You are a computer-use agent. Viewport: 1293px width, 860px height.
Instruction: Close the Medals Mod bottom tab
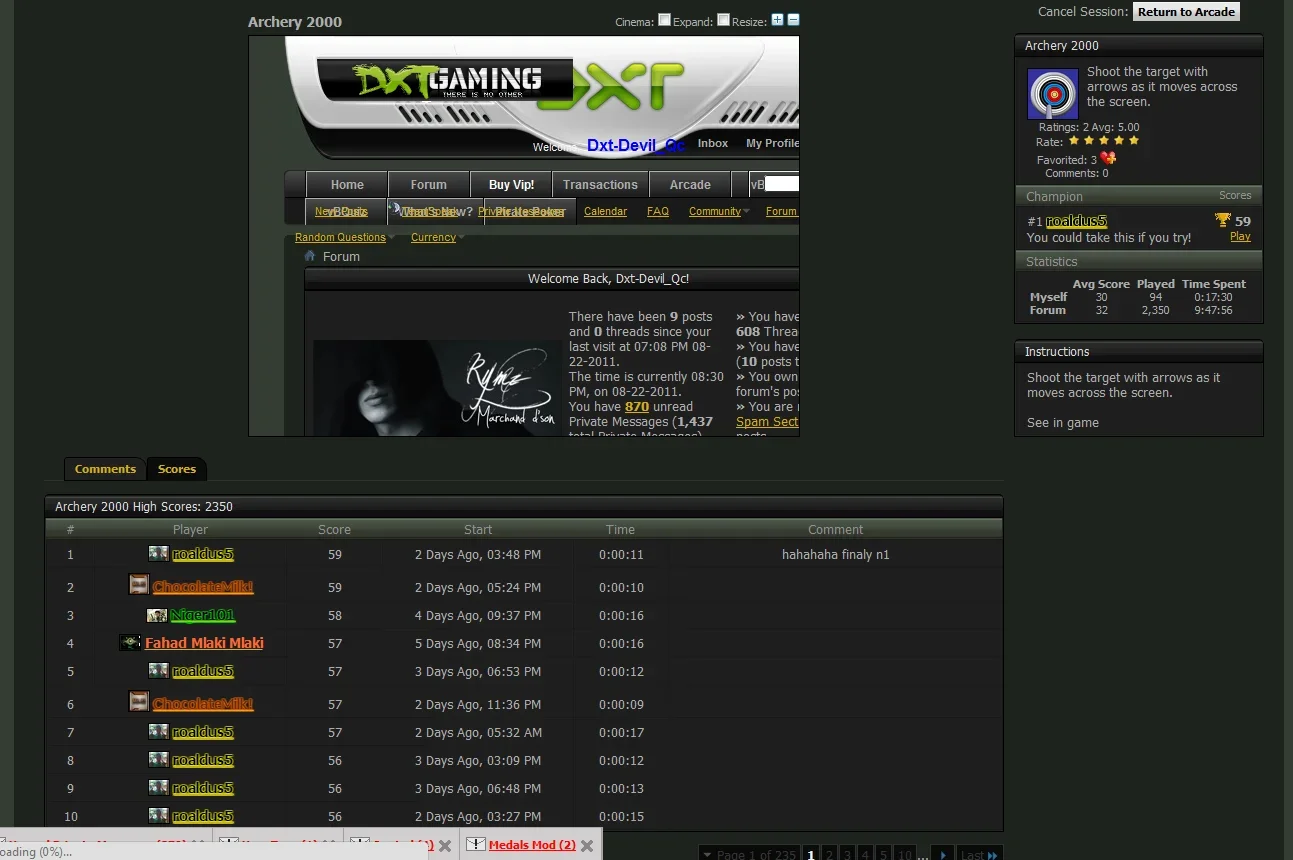tap(587, 846)
